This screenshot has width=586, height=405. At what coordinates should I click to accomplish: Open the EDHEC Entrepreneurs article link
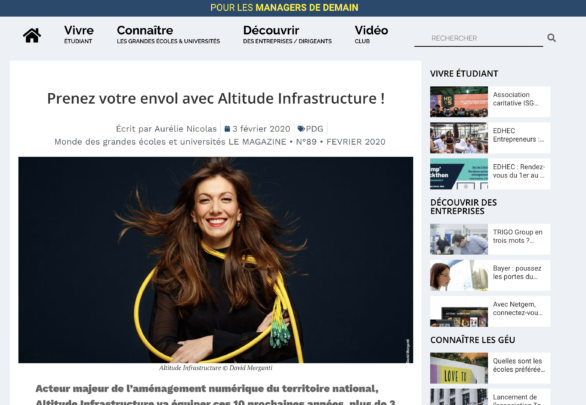(x=518, y=135)
